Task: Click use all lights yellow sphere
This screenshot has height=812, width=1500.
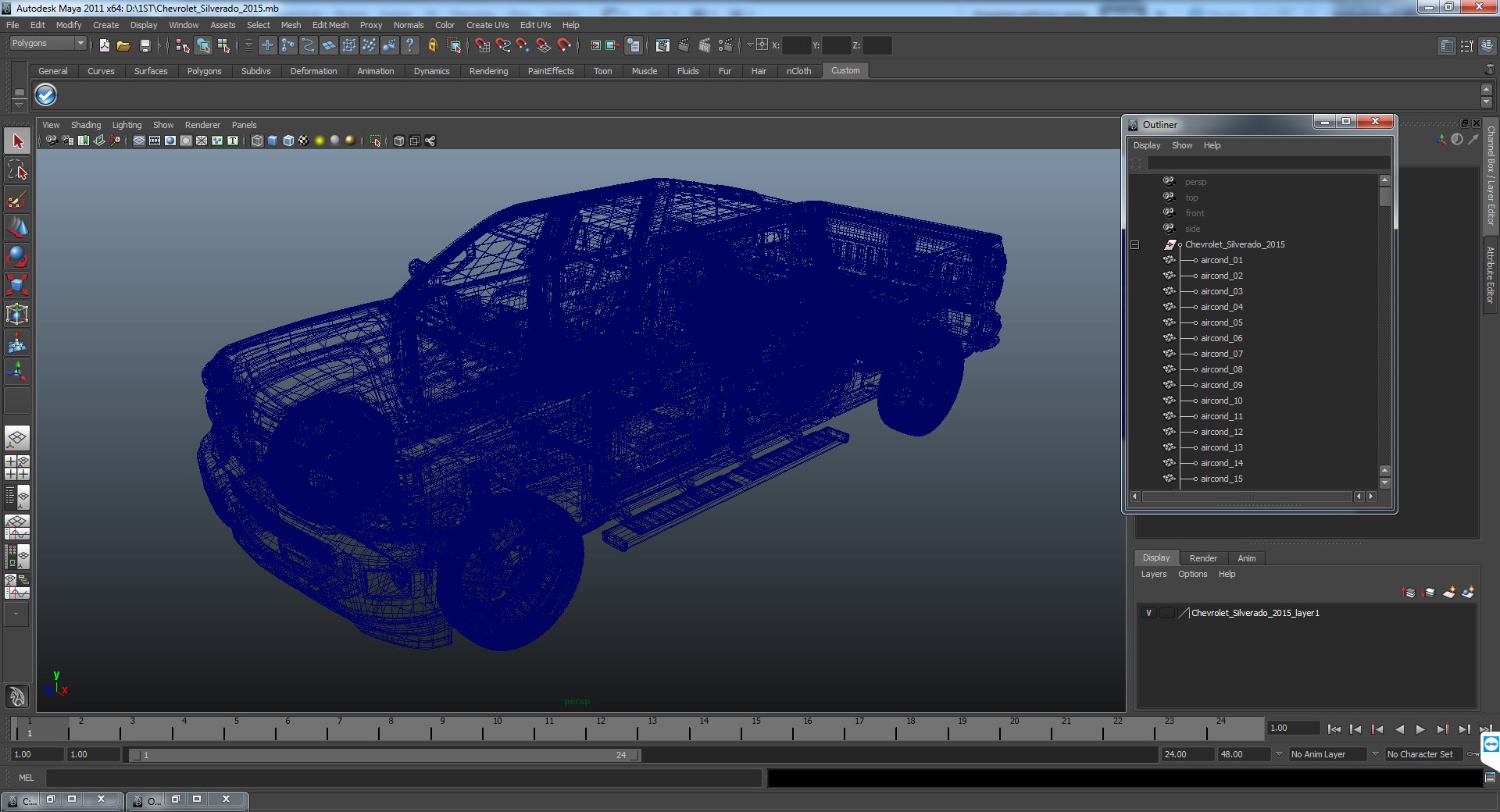Action: [320, 141]
